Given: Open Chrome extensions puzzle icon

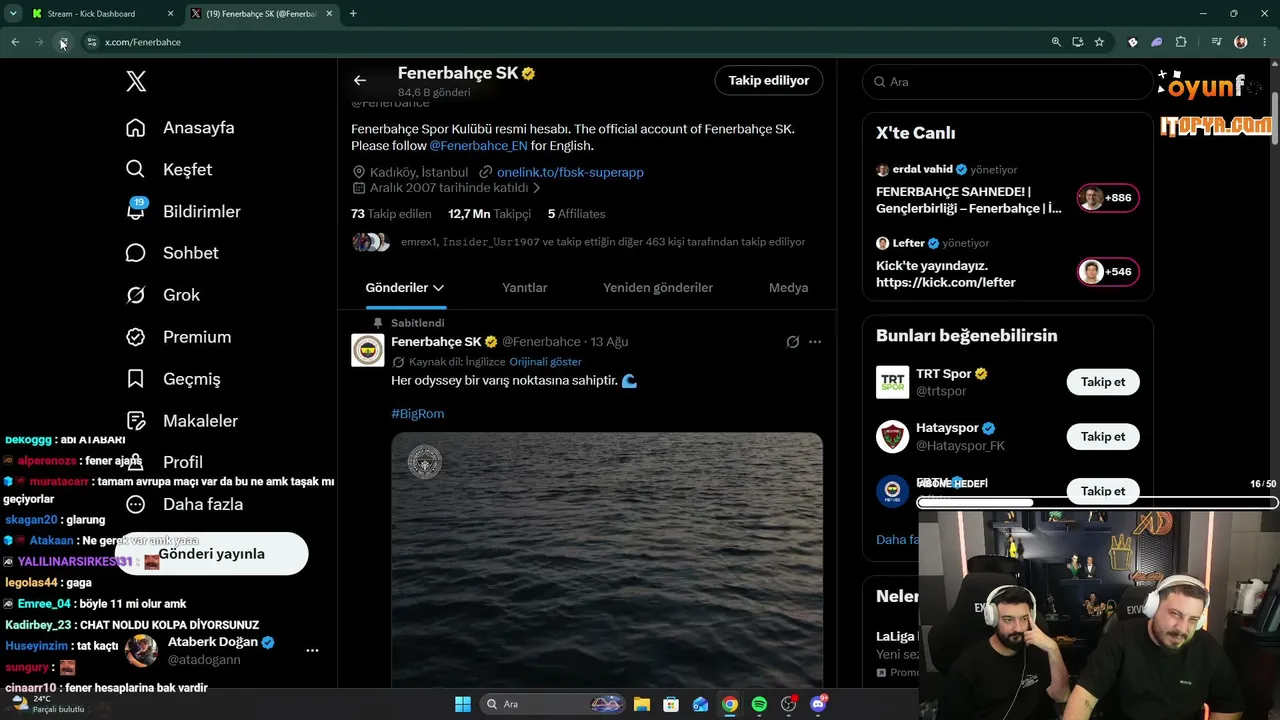Looking at the screenshot, I should (x=1181, y=42).
